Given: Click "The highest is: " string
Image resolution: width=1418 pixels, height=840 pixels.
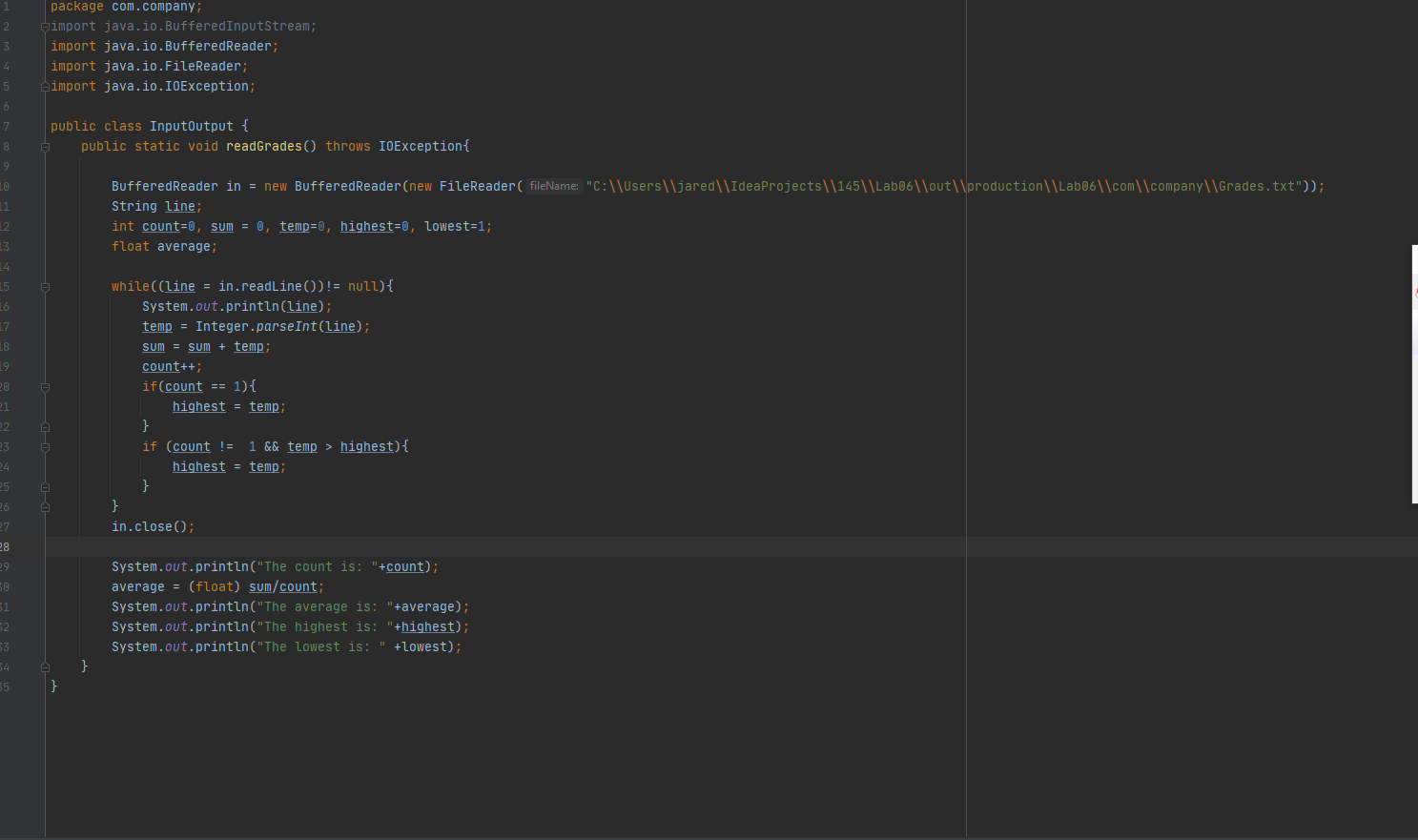Looking at the screenshot, I should click(325, 626).
